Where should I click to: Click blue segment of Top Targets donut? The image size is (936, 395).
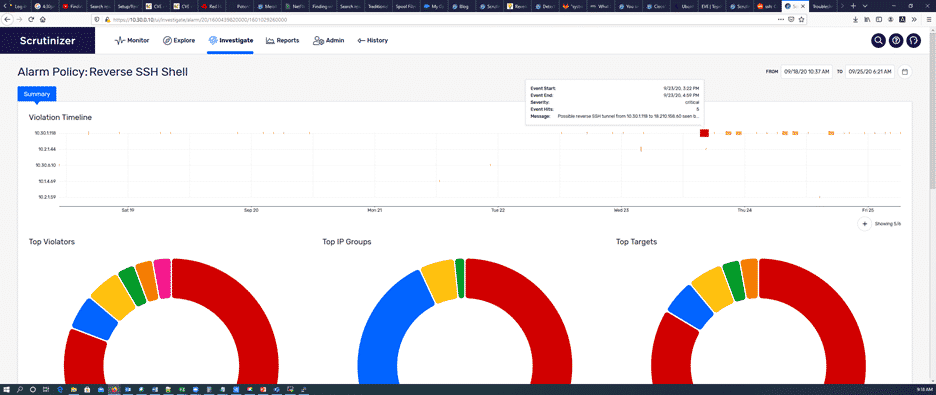690,307
